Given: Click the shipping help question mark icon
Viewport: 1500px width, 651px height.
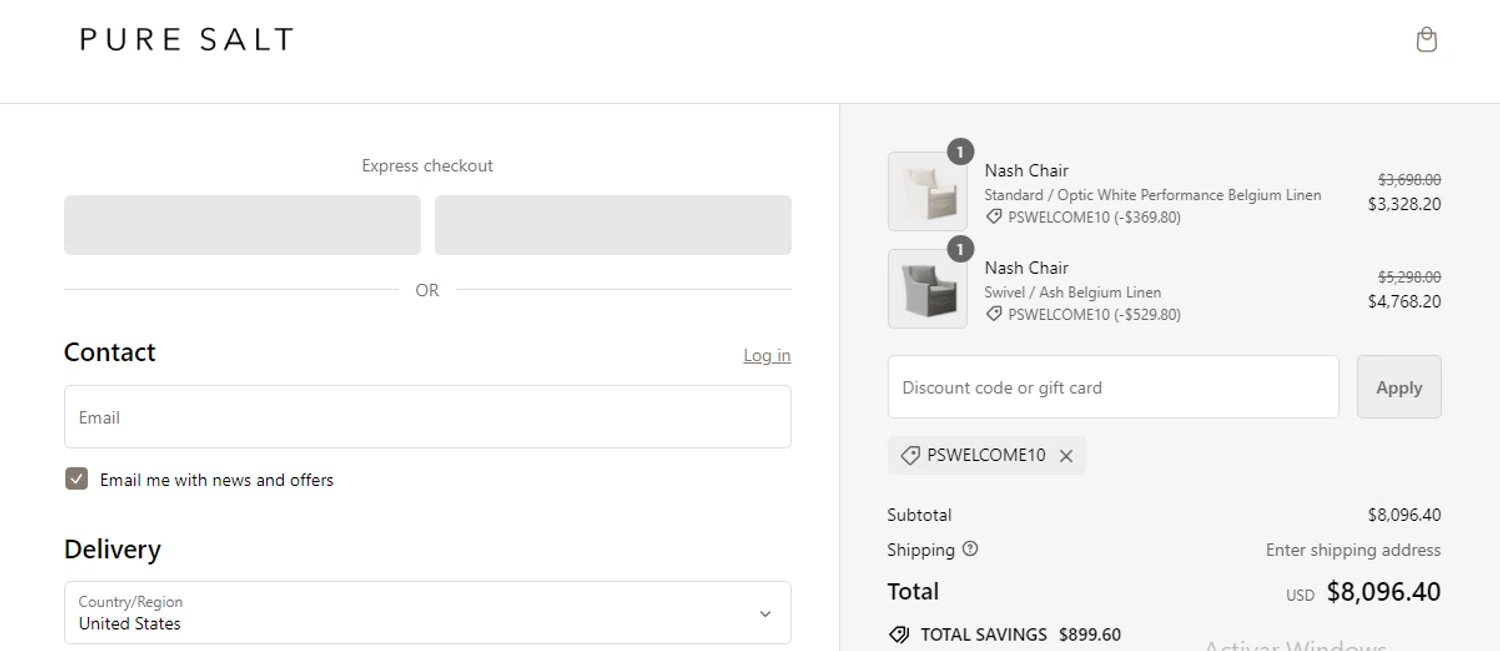Looking at the screenshot, I should point(970,549).
